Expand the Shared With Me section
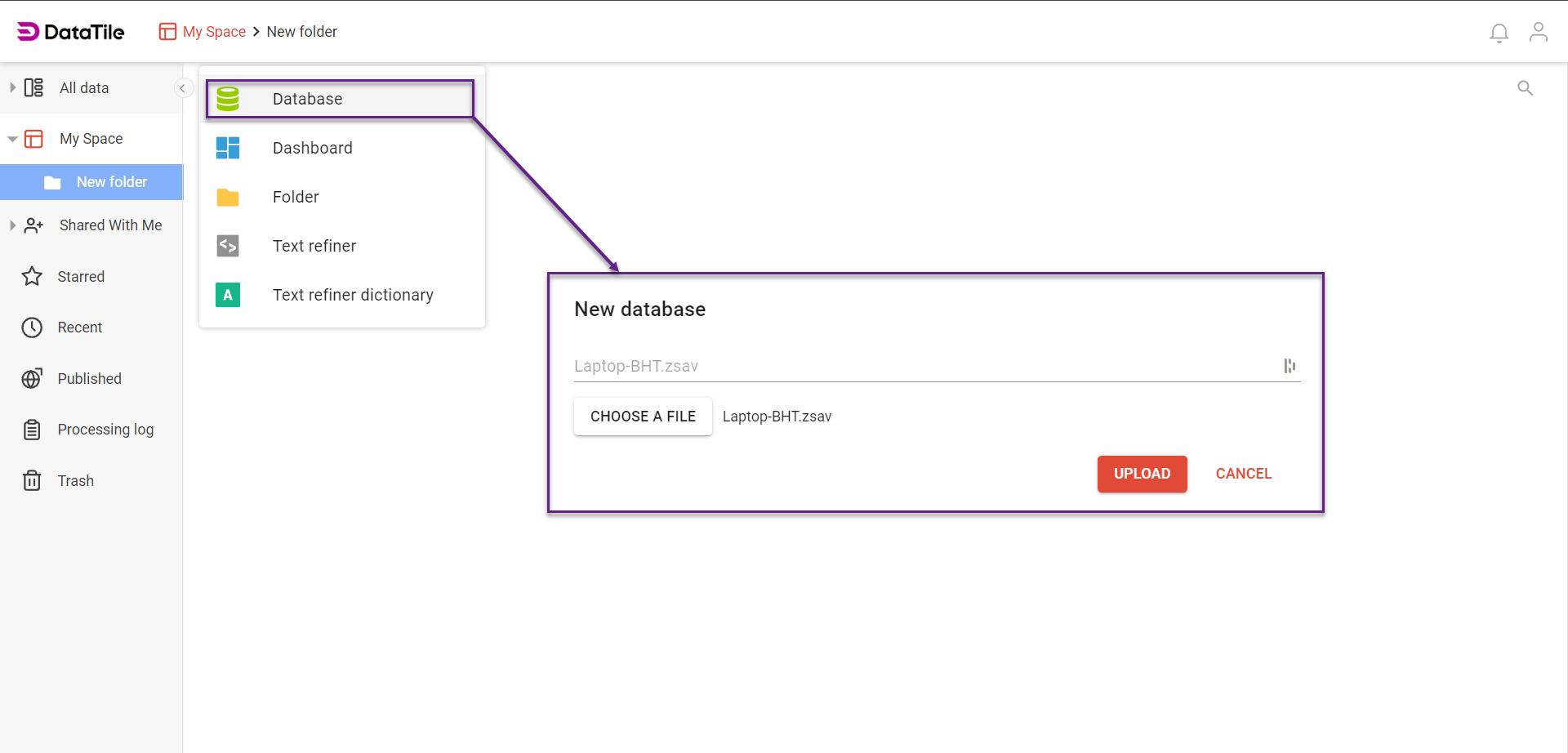This screenshot has width=1568, height=753. pos(11,225)
